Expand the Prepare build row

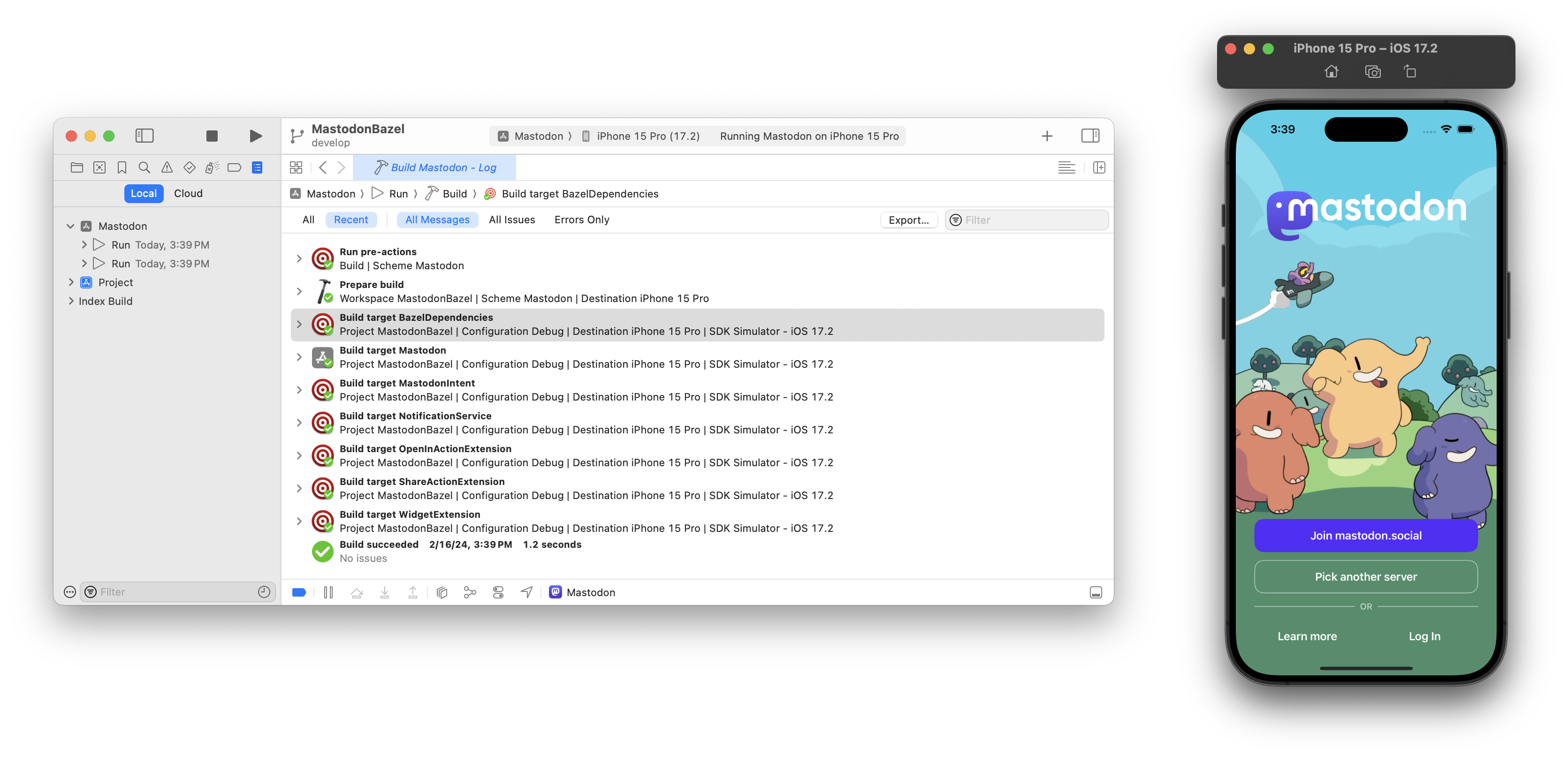299,291
